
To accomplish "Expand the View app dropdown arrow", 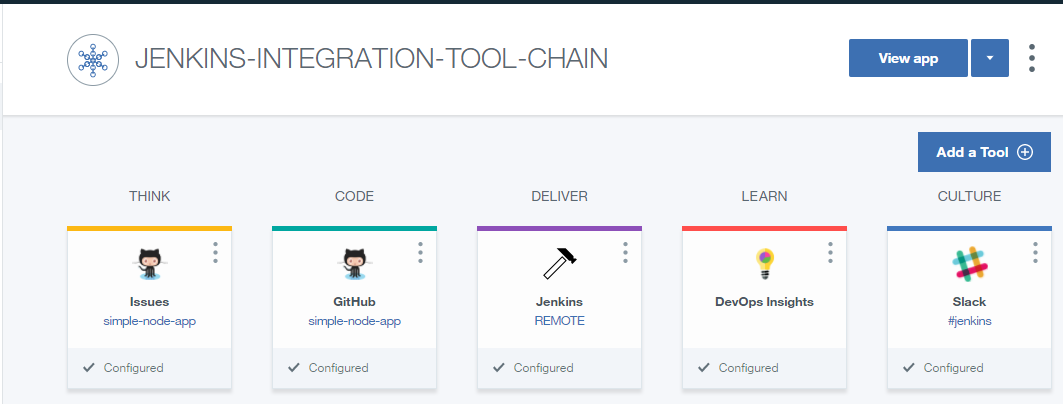I will (x=990, y=58).
